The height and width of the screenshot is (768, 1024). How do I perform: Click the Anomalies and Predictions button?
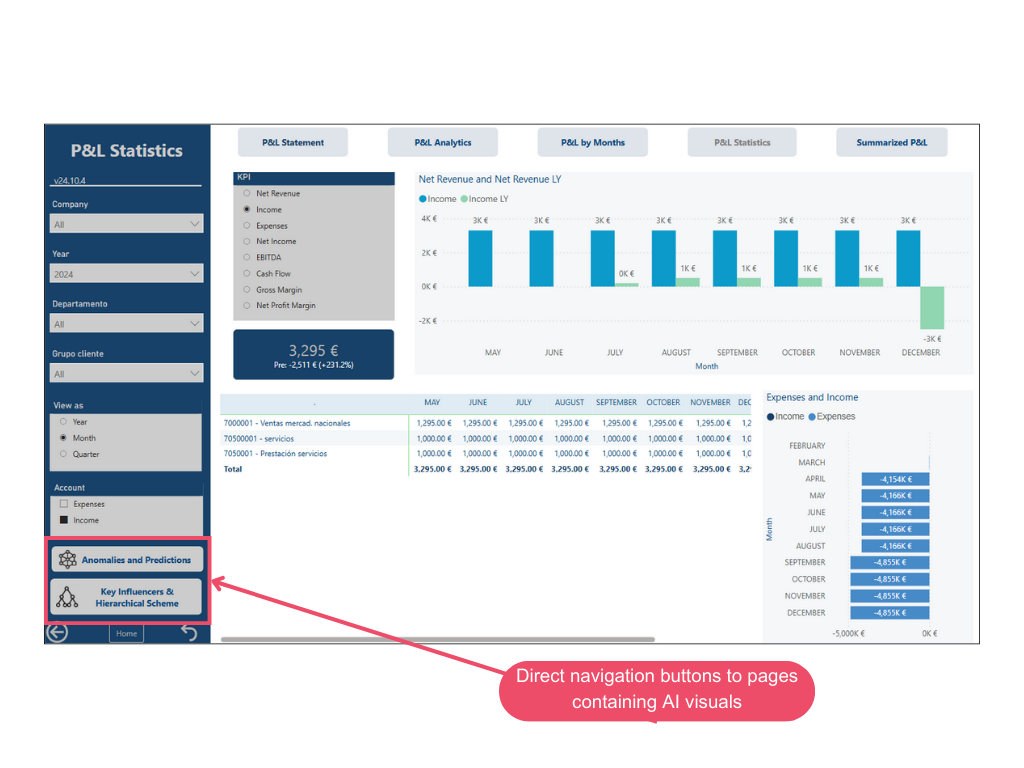pyautogui.click(x=127, y=560)
